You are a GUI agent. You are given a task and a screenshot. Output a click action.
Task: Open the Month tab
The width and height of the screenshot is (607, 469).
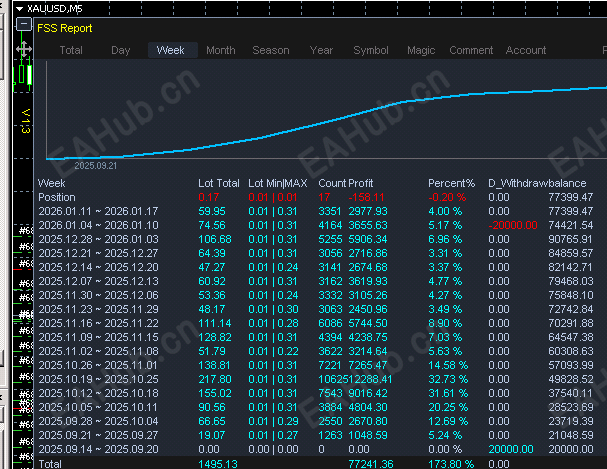221,50
